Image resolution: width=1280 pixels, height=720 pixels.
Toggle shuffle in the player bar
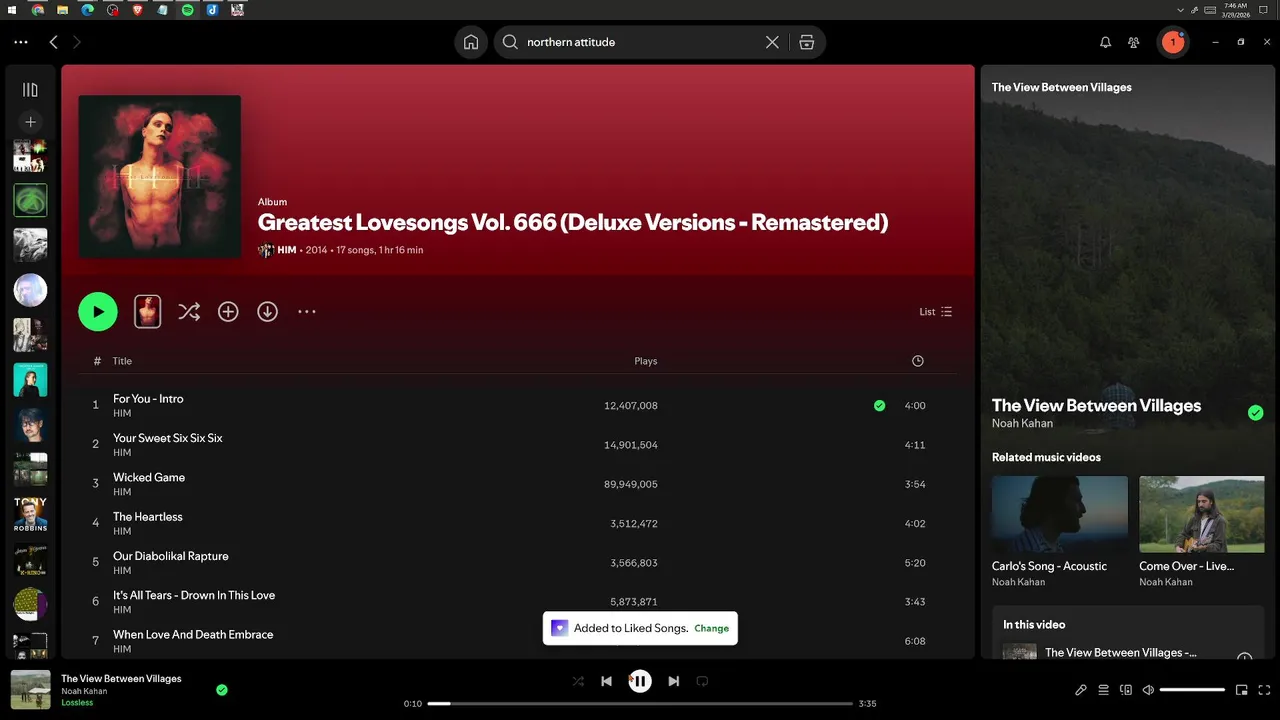click(578, 681)
